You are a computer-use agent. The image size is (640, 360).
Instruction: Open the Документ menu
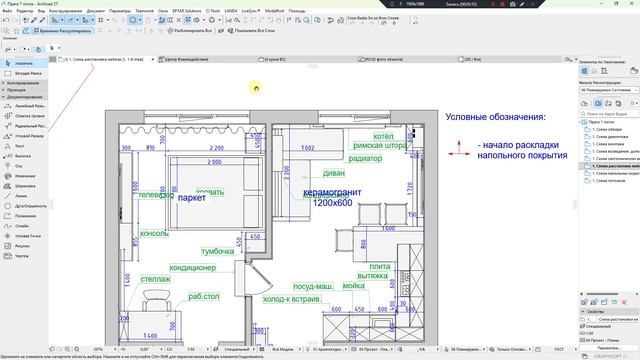96,11
